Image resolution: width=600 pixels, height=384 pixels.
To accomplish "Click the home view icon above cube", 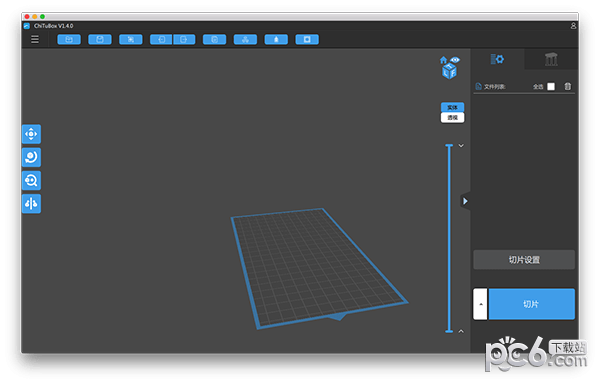I will click(443, 60).
